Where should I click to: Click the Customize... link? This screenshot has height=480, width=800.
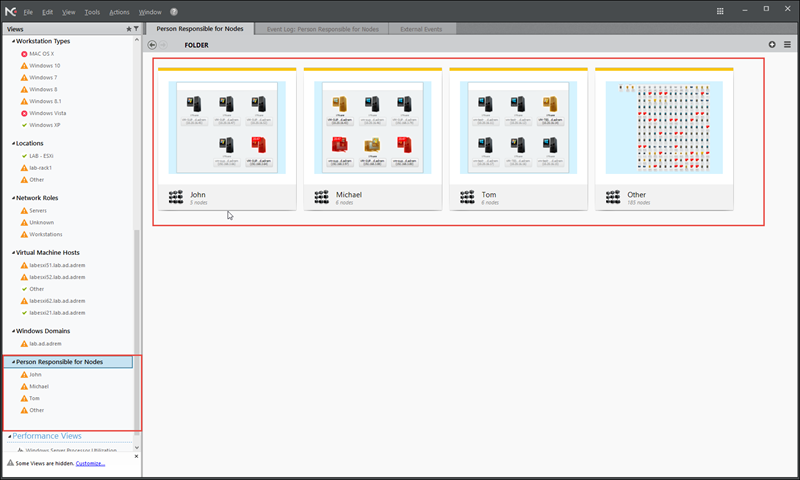click(x=90, y=463)
